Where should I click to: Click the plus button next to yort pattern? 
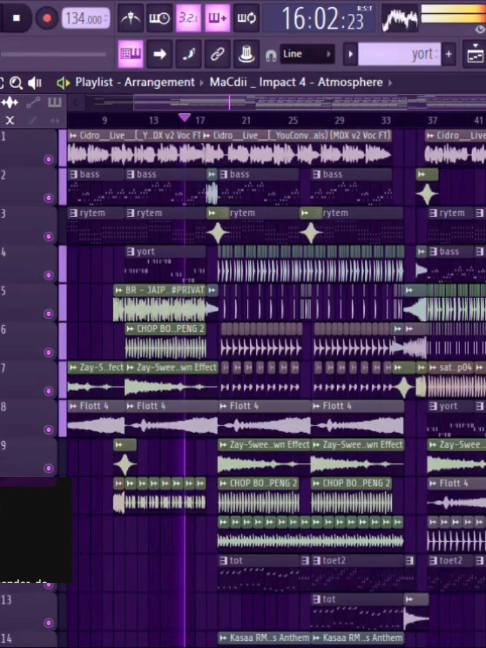pyautogui.click(x=448, y=54)
